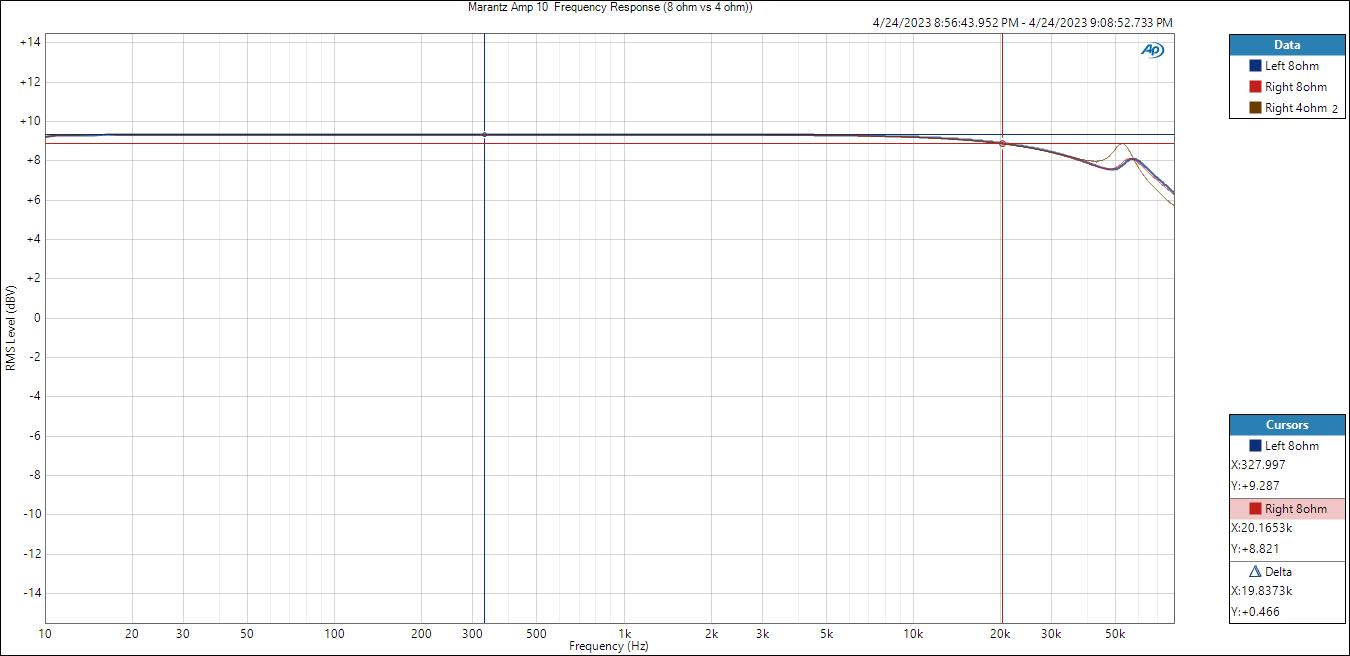Image resolution: width=1350 pixels, height=656 pixels.
Task: Click the Data legend header
Action: (1287, 45)
